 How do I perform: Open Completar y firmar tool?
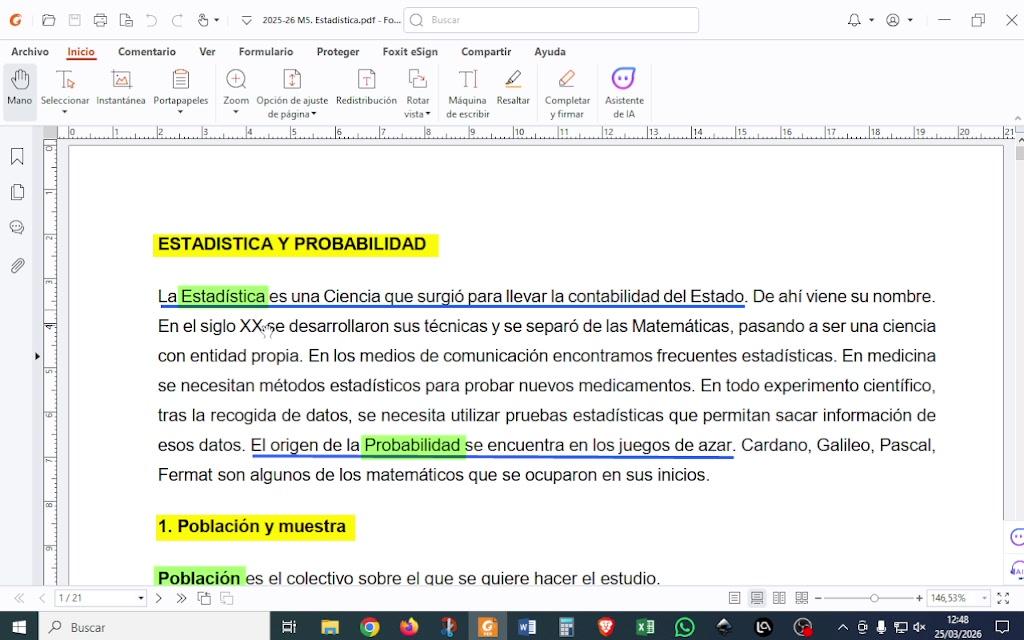(x=567, y=92)
